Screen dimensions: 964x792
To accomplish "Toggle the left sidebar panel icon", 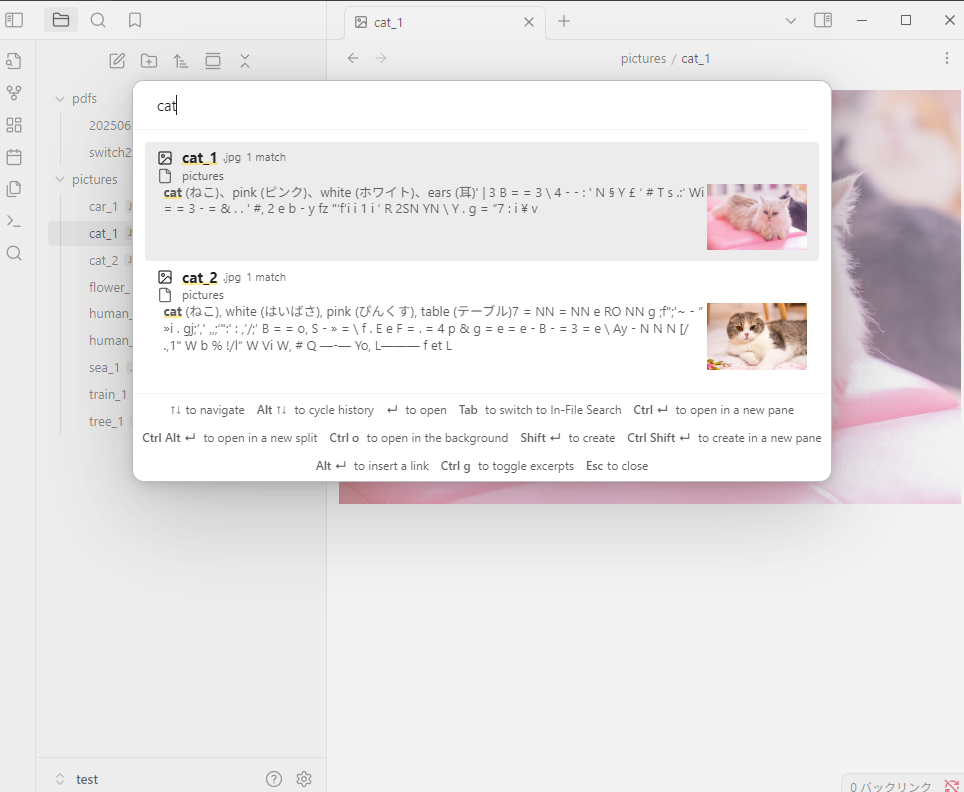I will (14, 20).
